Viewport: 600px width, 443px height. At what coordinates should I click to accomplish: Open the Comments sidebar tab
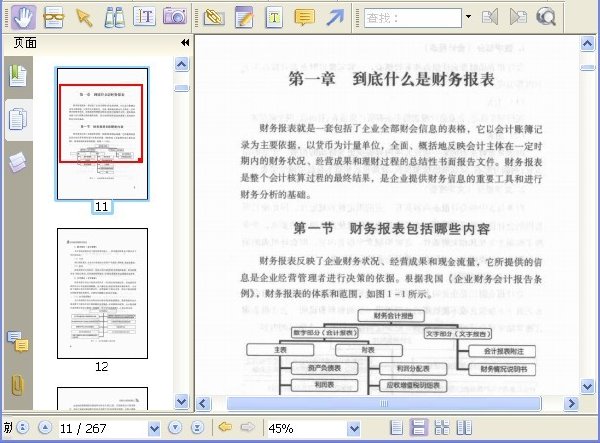(18, 342)
